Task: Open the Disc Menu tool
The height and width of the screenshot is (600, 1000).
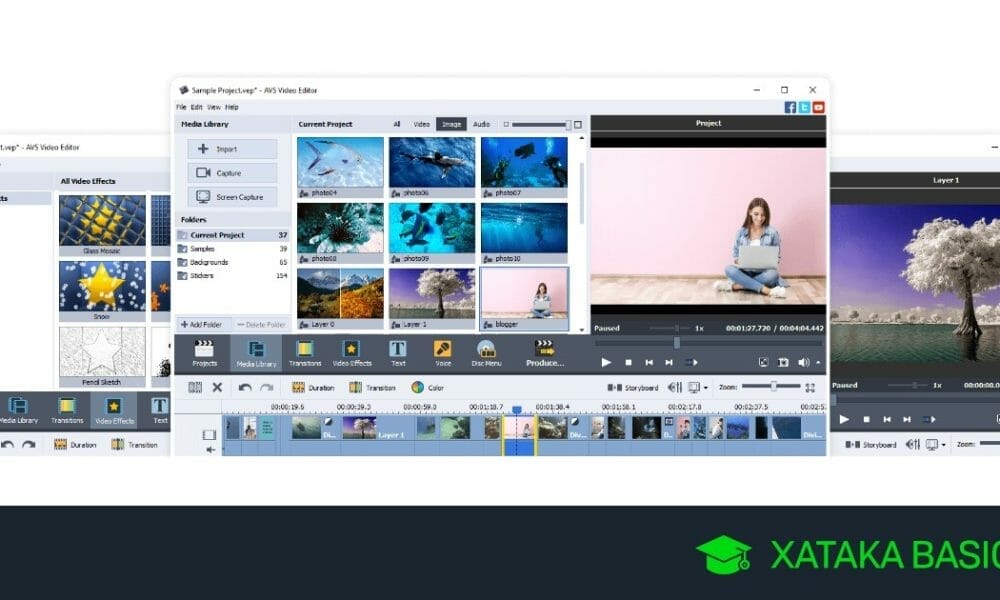Action: (x=486, y=352)
